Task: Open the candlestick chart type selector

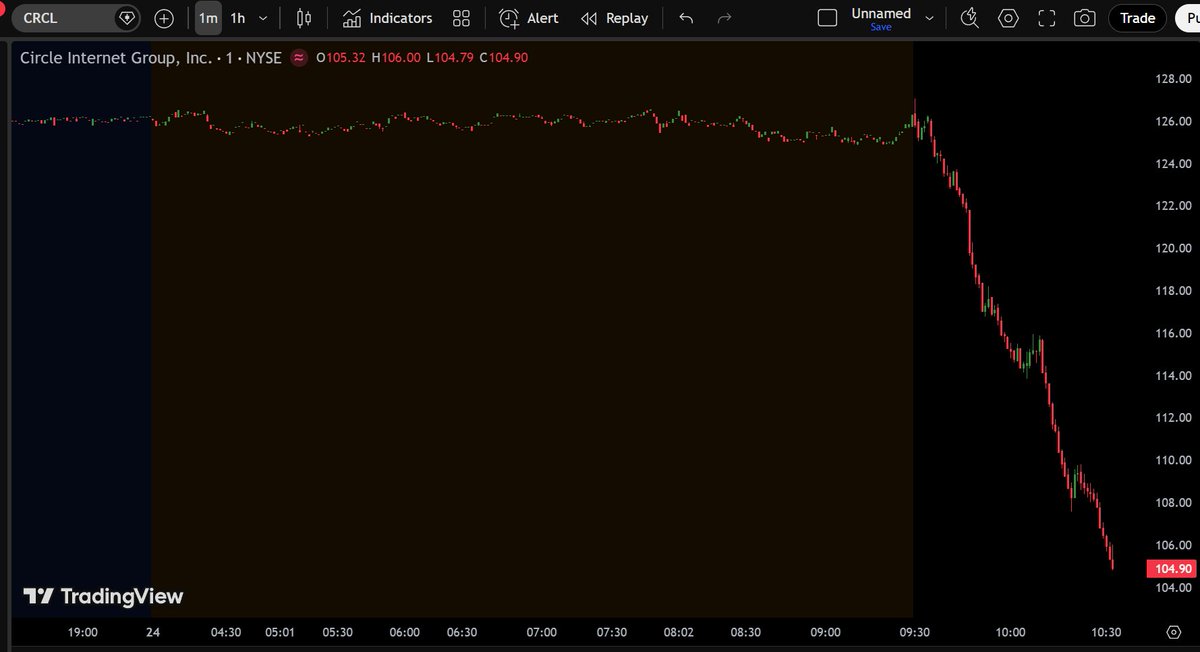Action: [x=304, y=18]
